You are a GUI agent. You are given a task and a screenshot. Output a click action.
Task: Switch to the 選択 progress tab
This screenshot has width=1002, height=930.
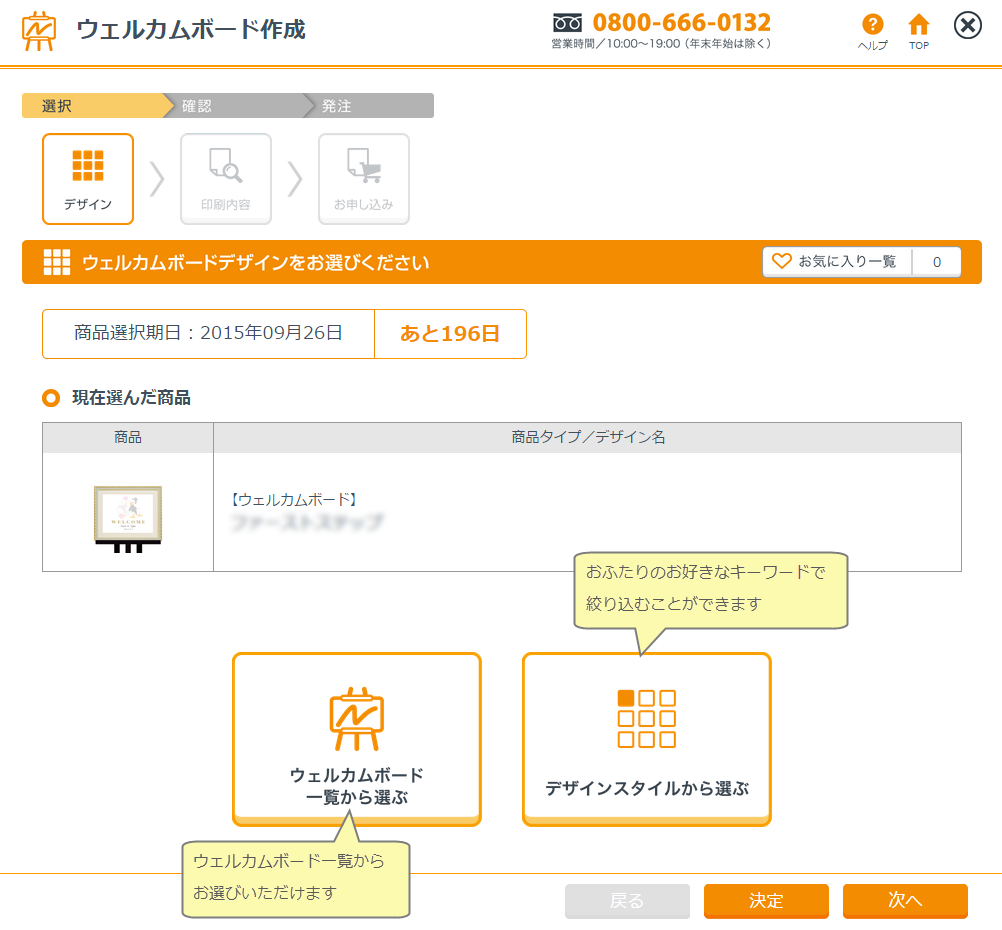90,106
